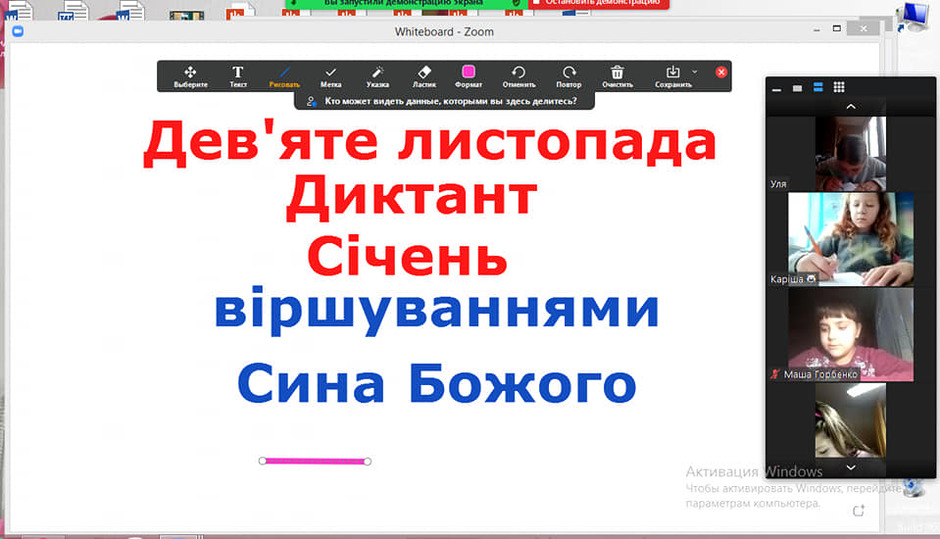Screen dimensions: 940x539
Task: Switch video panel to grid view
Action: click(839, 88)
